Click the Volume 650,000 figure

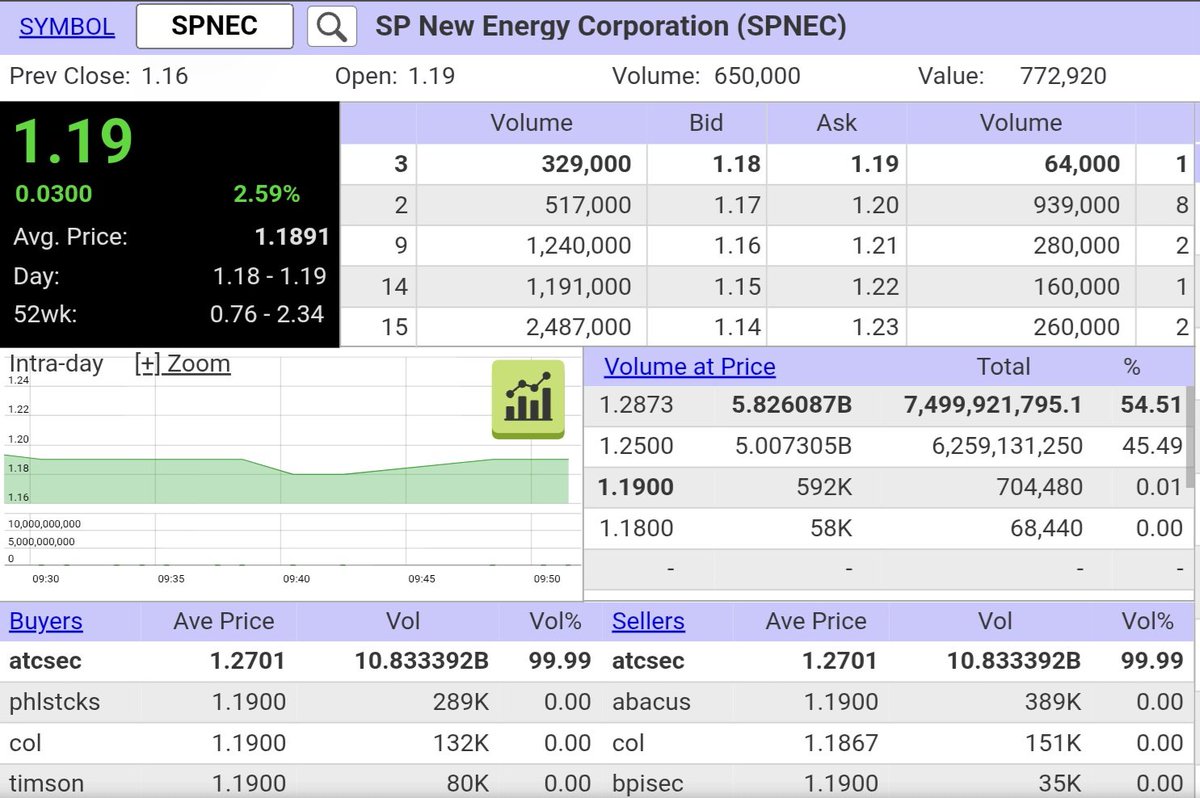click(x=757, y=76)
